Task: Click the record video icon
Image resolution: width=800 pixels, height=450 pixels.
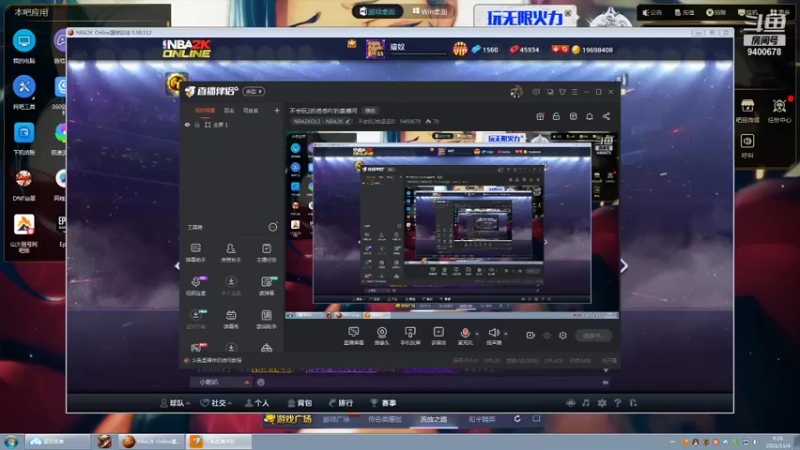Action: (530, 335)
